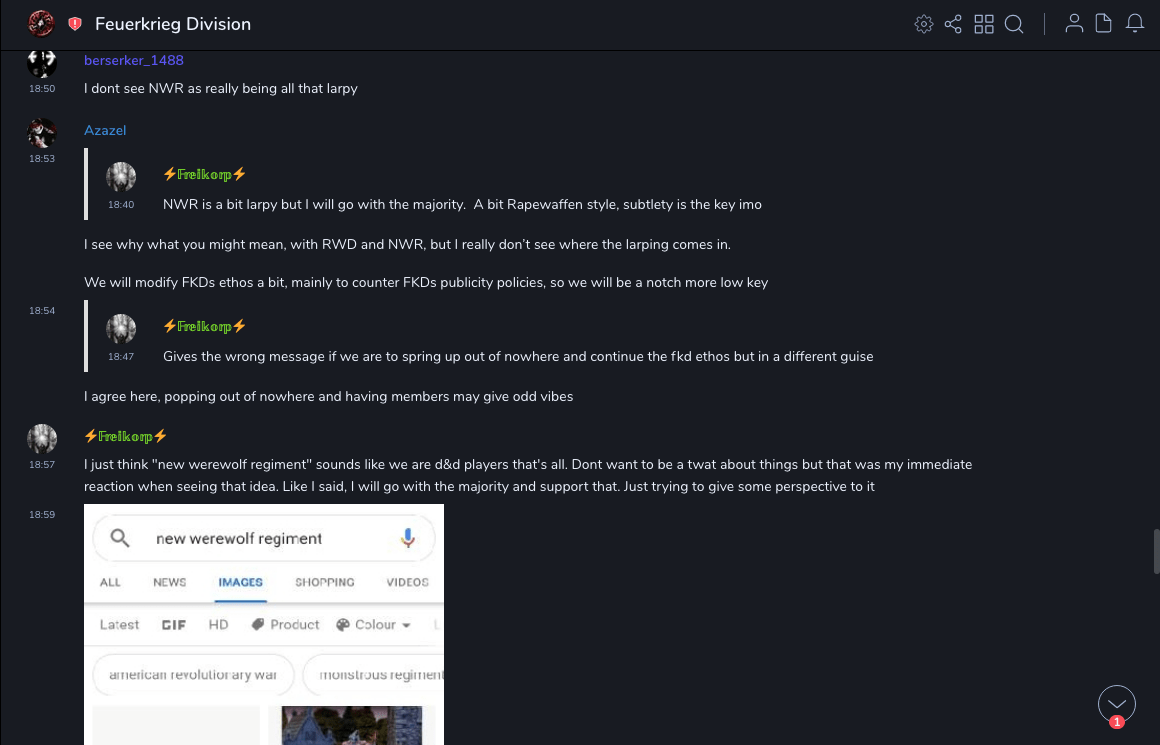
Task: Click Azazel's profile avatar
Action: click(42, 133)
